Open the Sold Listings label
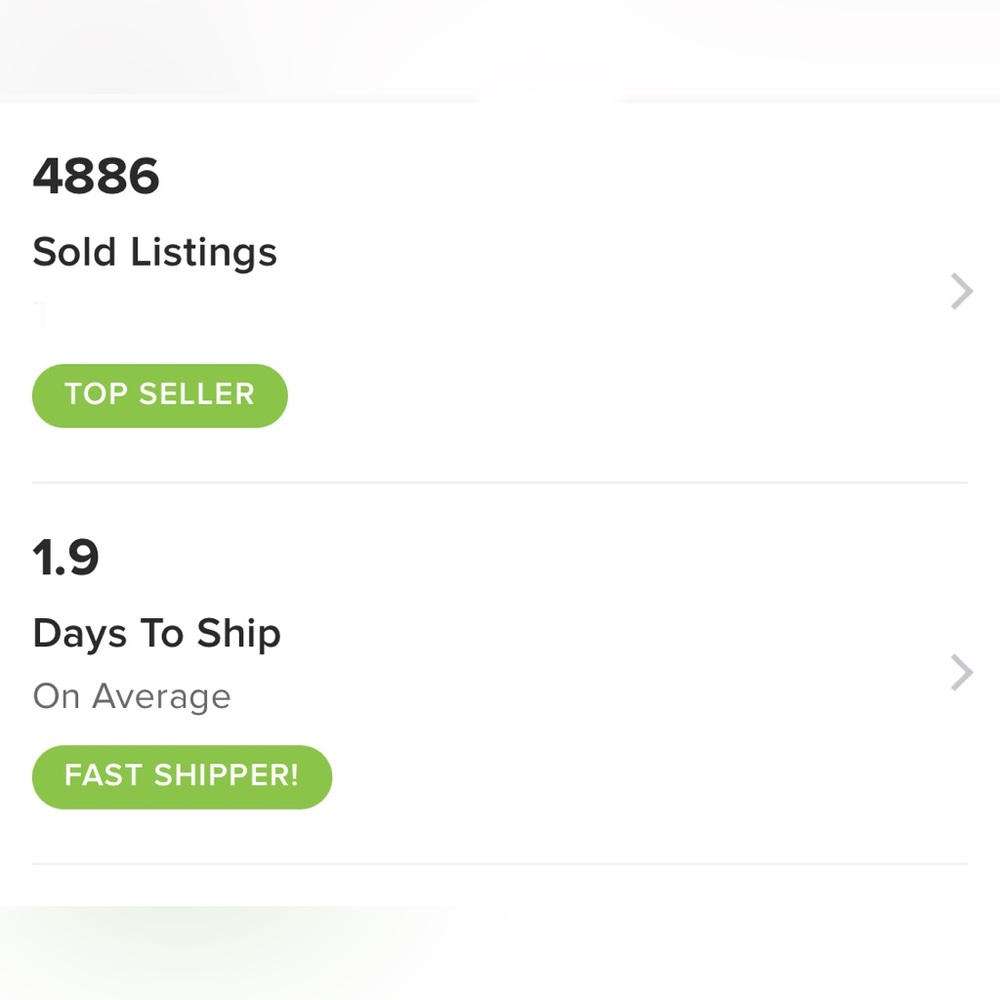 coord(155,253)
